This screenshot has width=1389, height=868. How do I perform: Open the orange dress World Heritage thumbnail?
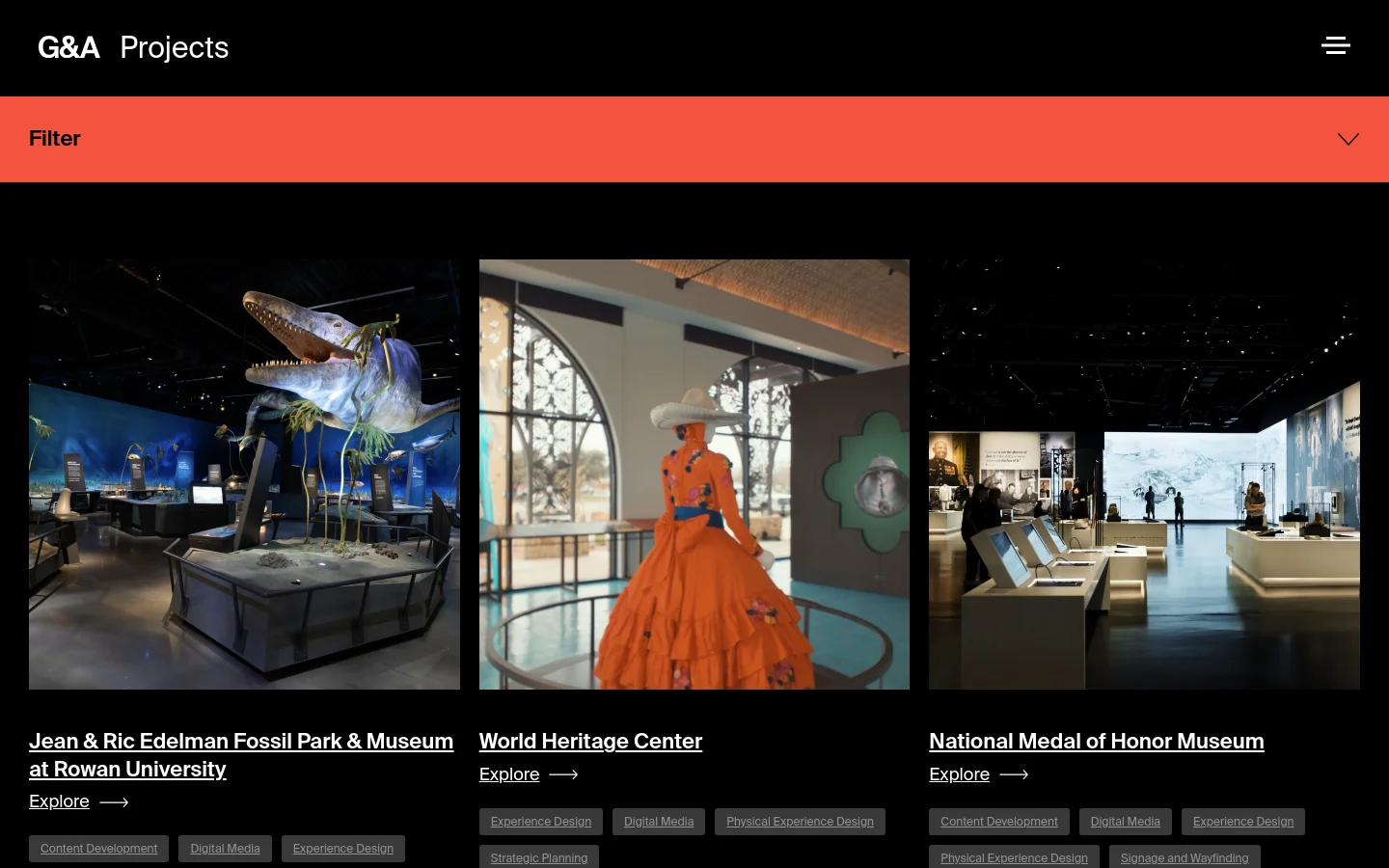tap(694, 475)
